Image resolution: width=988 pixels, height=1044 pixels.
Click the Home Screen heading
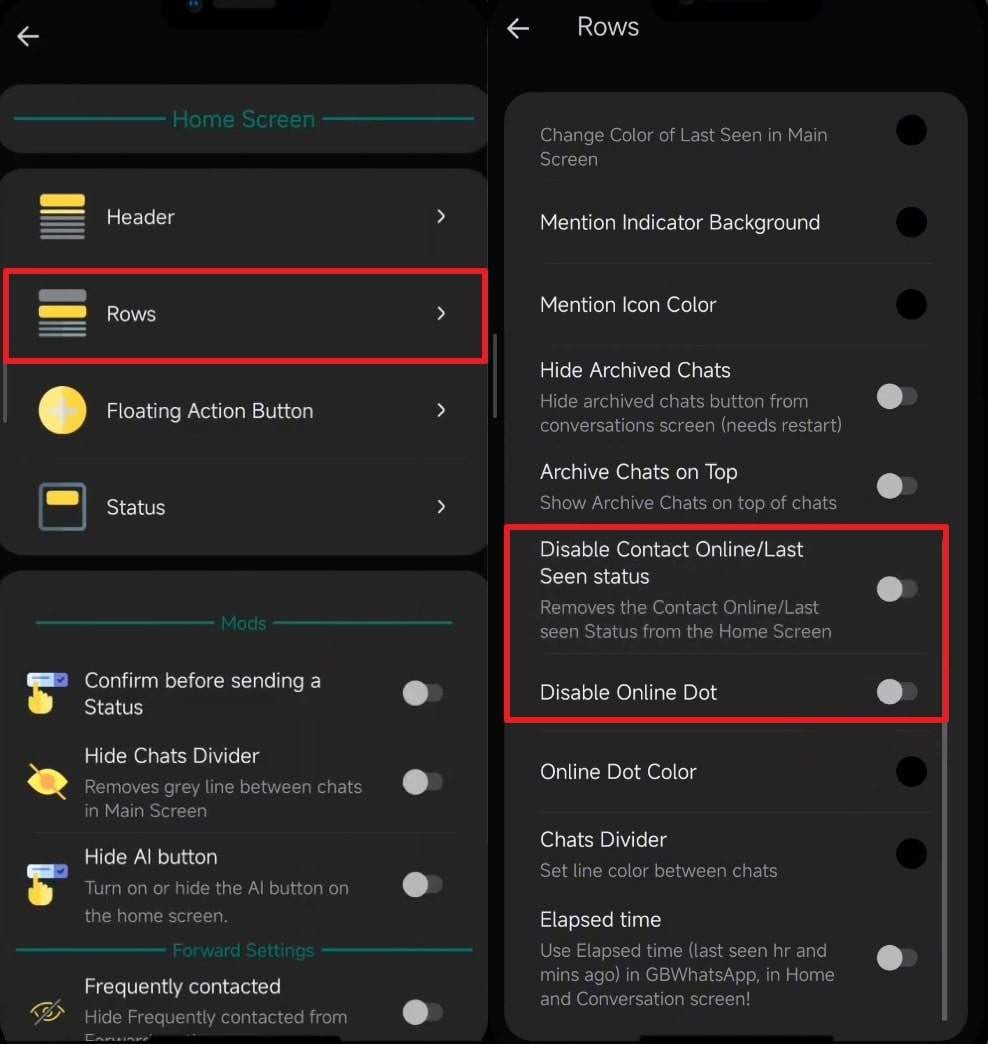click(243, 119)
